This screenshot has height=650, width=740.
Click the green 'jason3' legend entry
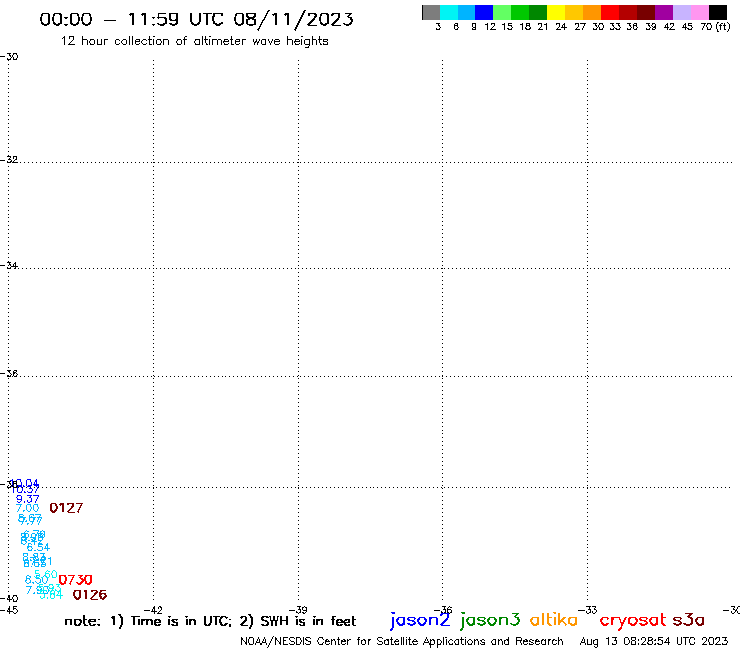[x=490, y=620]
